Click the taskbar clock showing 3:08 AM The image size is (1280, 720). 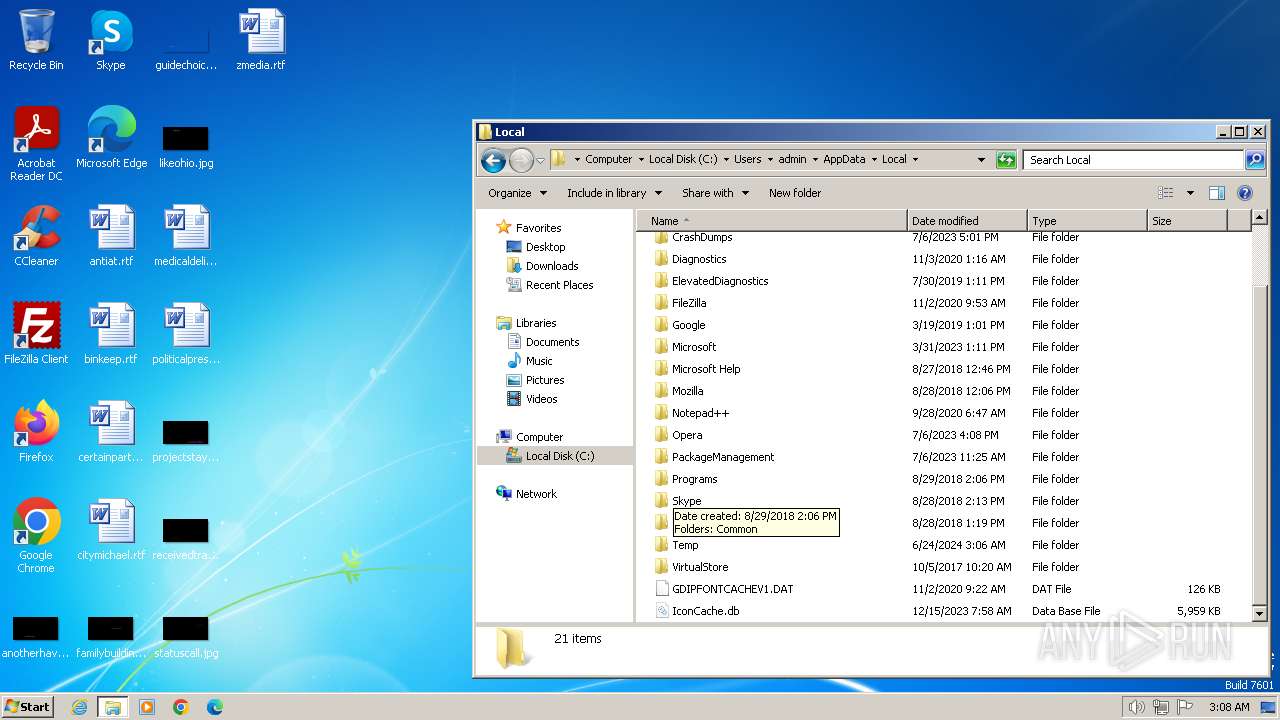click(x=1229, y=707)
